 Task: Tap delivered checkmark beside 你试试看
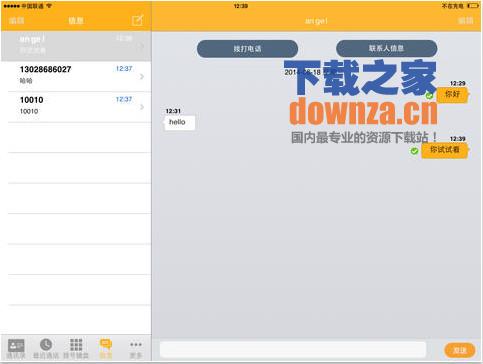coord(414,151)
